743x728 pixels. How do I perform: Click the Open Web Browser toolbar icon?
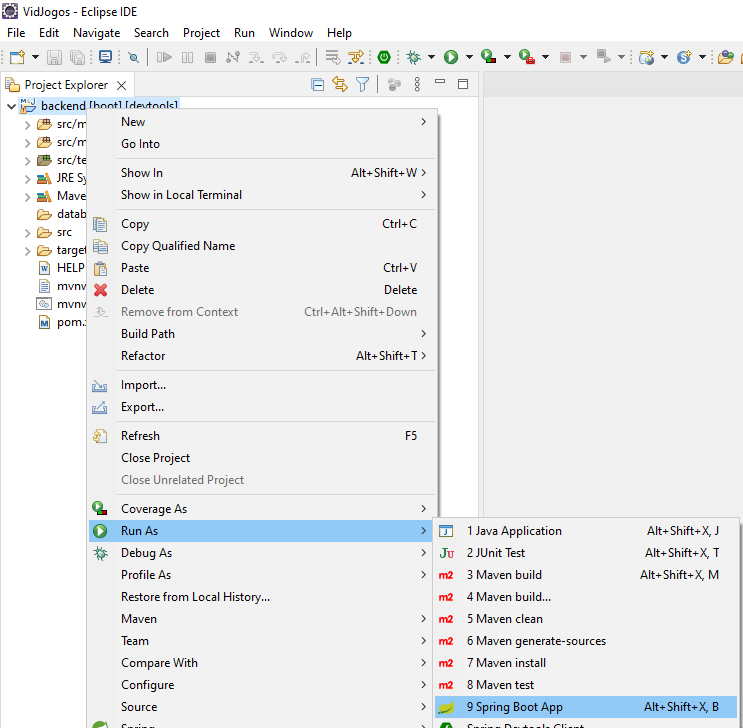[x=646, y=57]
